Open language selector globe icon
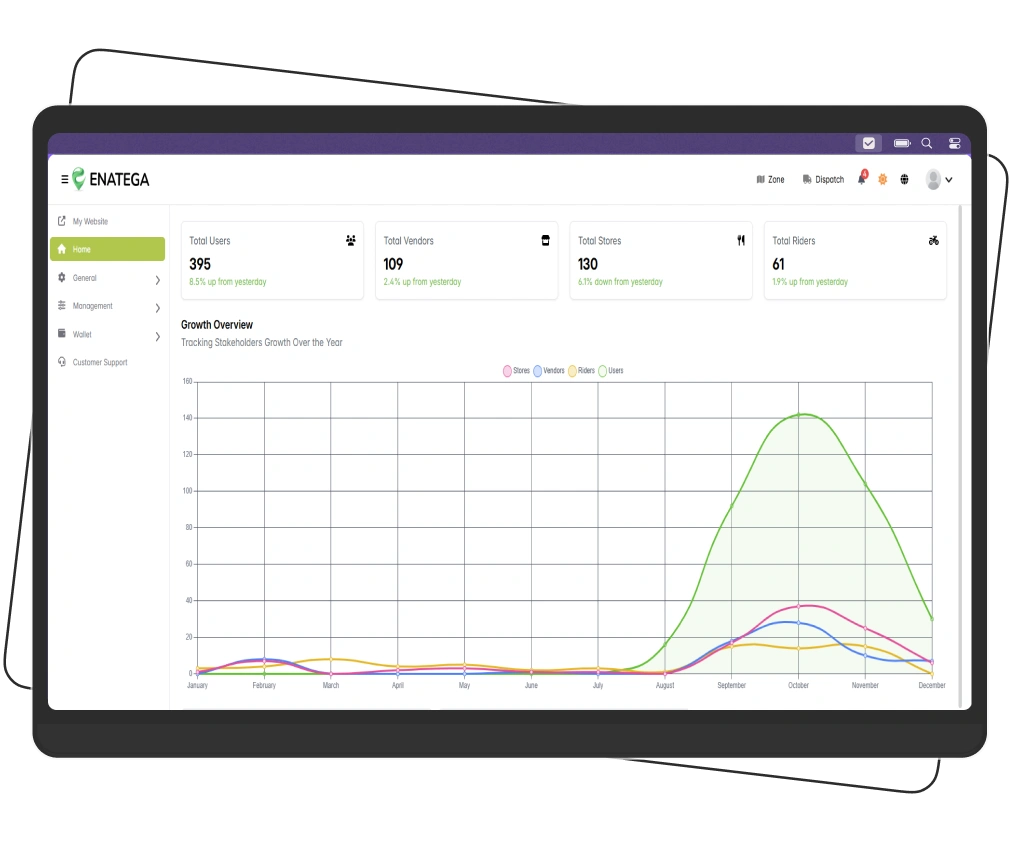 click(x=904, y=179)
